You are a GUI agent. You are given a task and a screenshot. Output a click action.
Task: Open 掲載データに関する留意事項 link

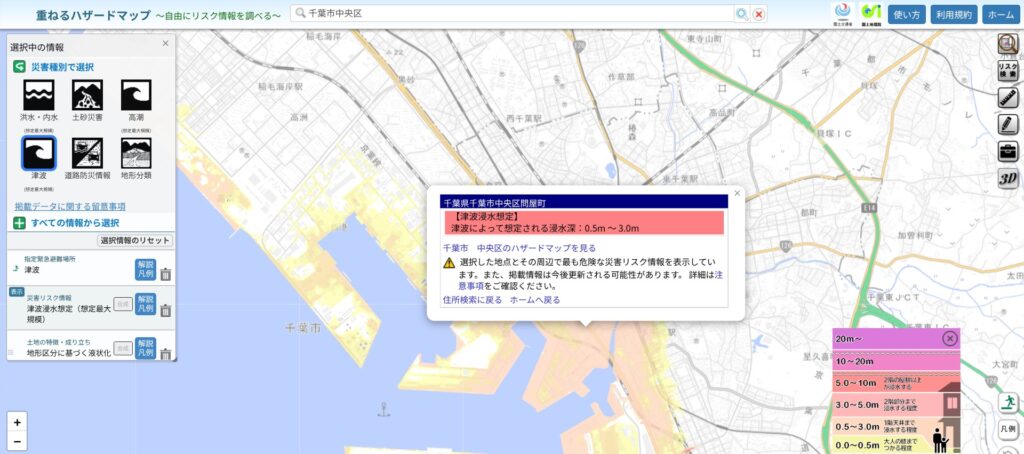tap(71, 206)
